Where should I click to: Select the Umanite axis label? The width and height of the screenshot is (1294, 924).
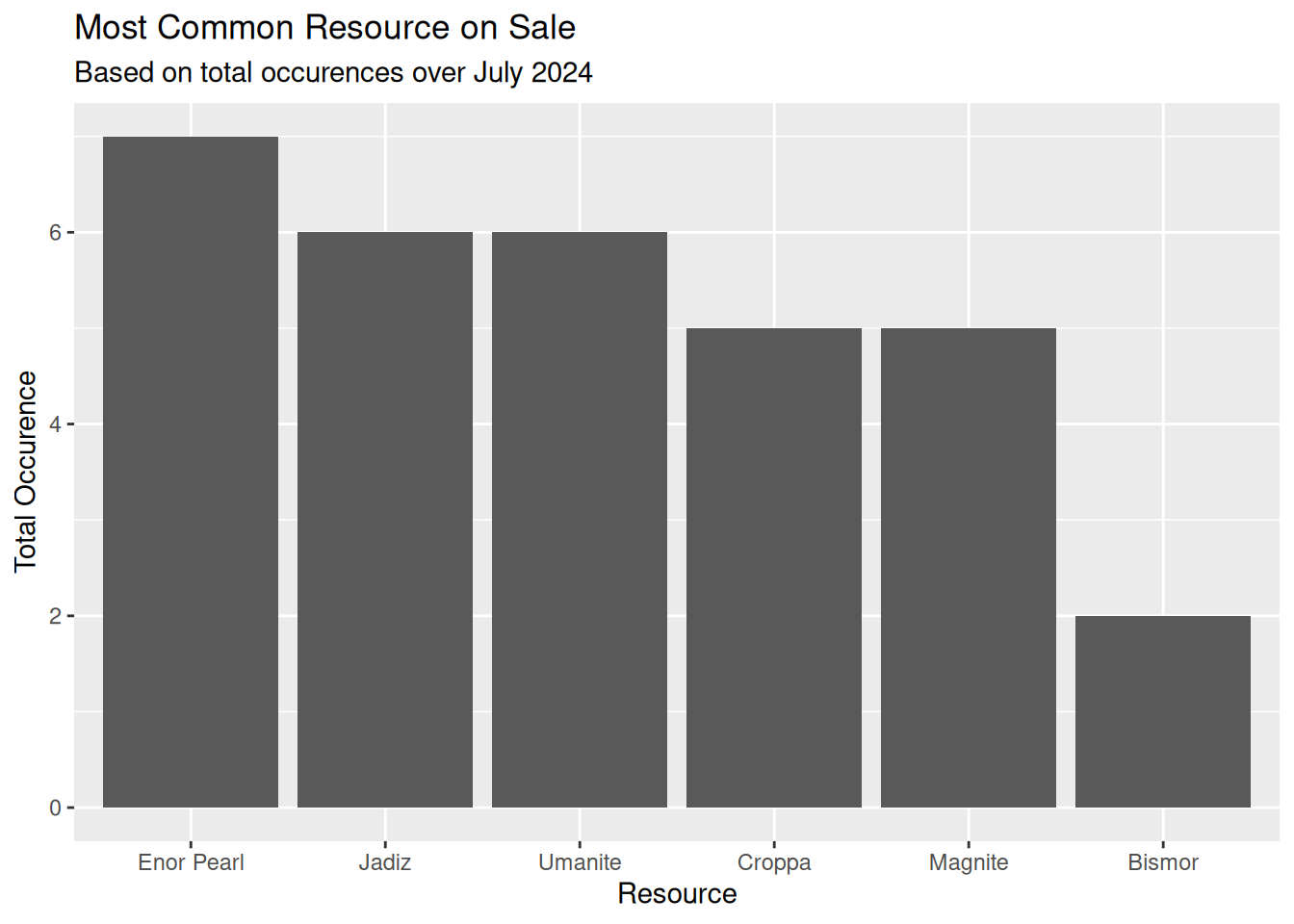(580, 862)
